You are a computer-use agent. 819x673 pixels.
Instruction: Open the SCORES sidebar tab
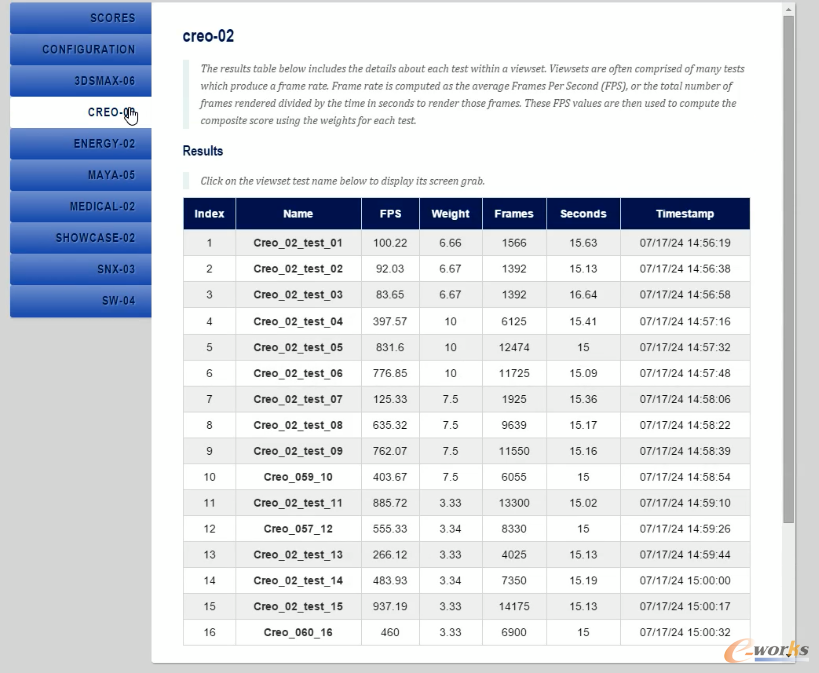point(81,18)
